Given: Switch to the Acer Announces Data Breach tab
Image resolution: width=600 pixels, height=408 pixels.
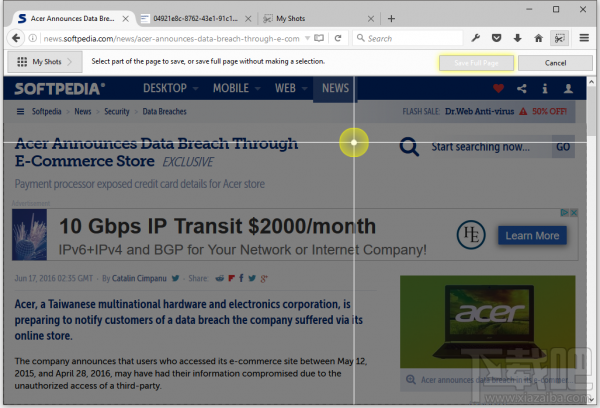Looking at the screenshot, I should [x=72, y=18].
